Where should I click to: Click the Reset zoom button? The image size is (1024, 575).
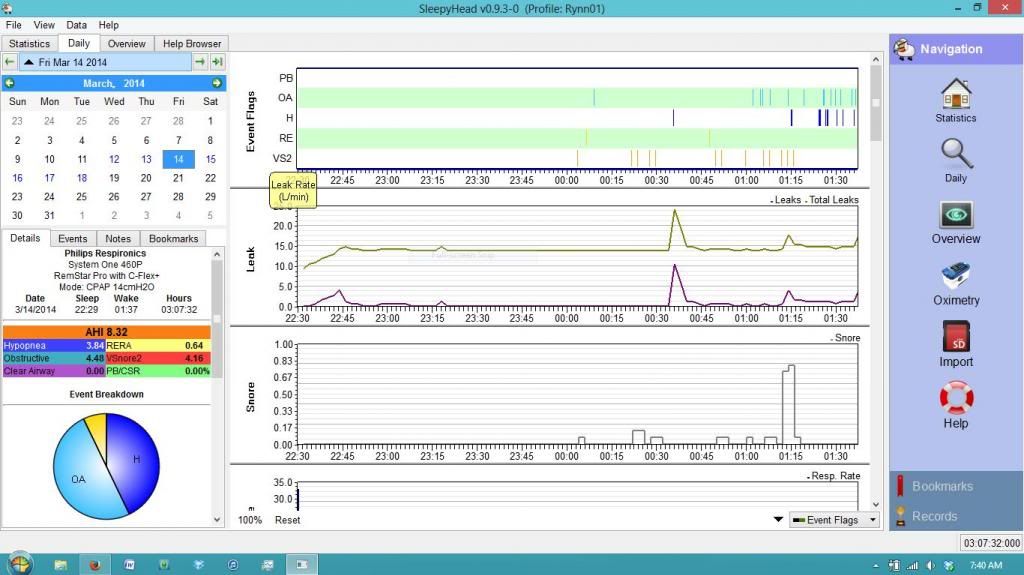[x=288, y=520]
